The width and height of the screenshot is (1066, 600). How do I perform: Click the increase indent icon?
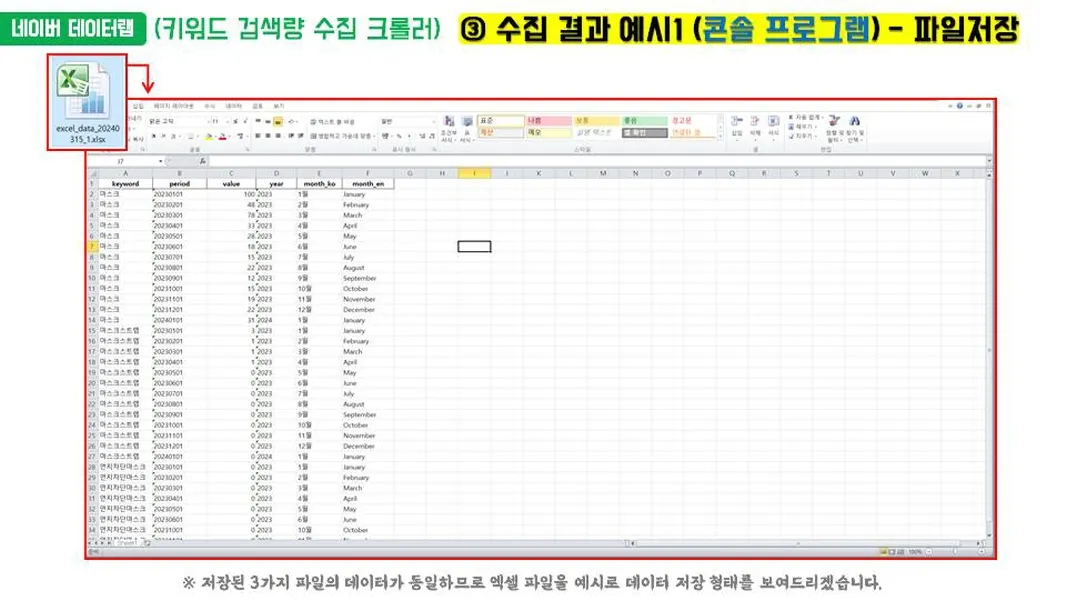click(x=301, y=136)
